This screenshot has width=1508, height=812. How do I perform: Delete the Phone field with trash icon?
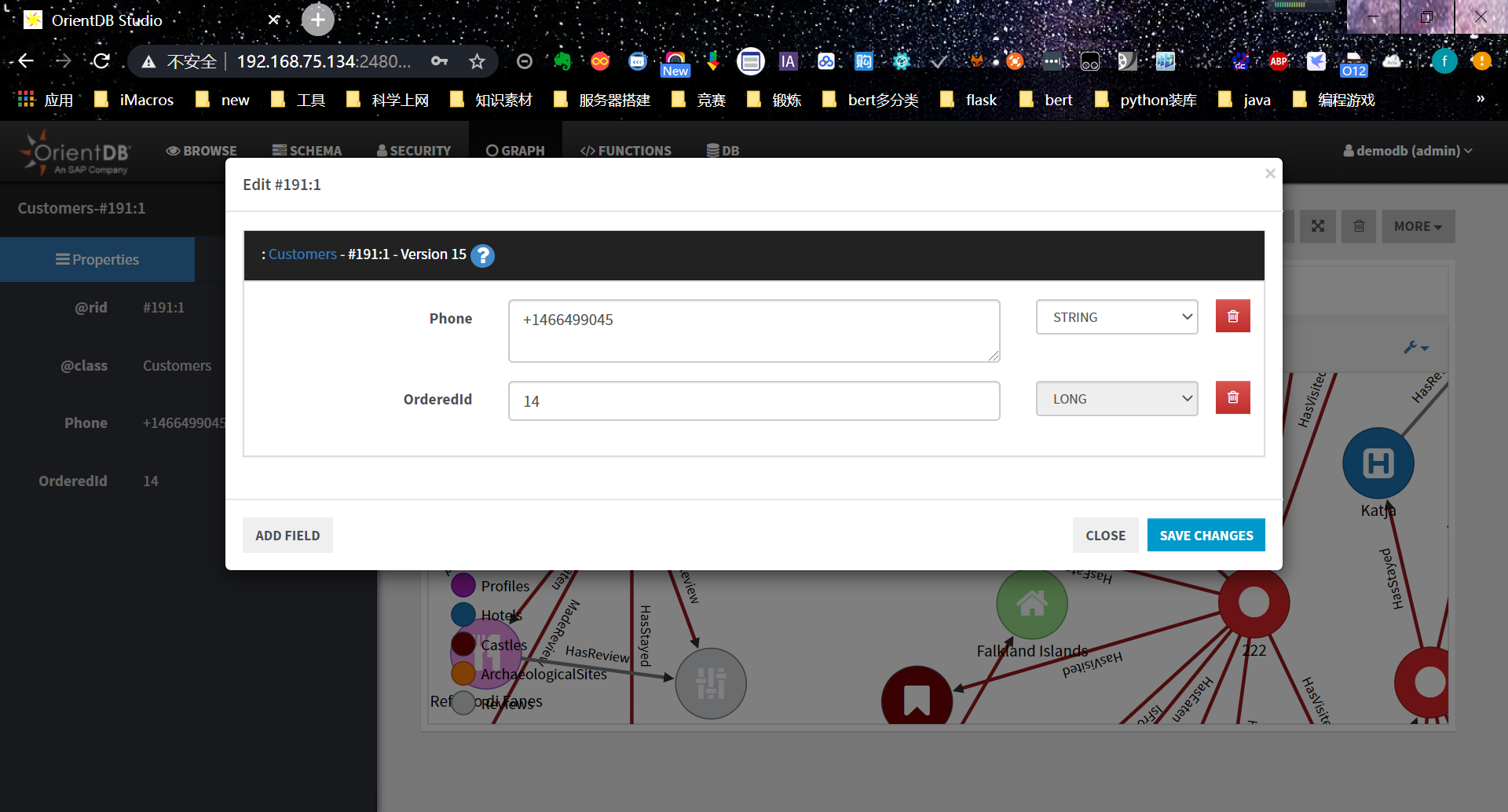(1232, 316)
